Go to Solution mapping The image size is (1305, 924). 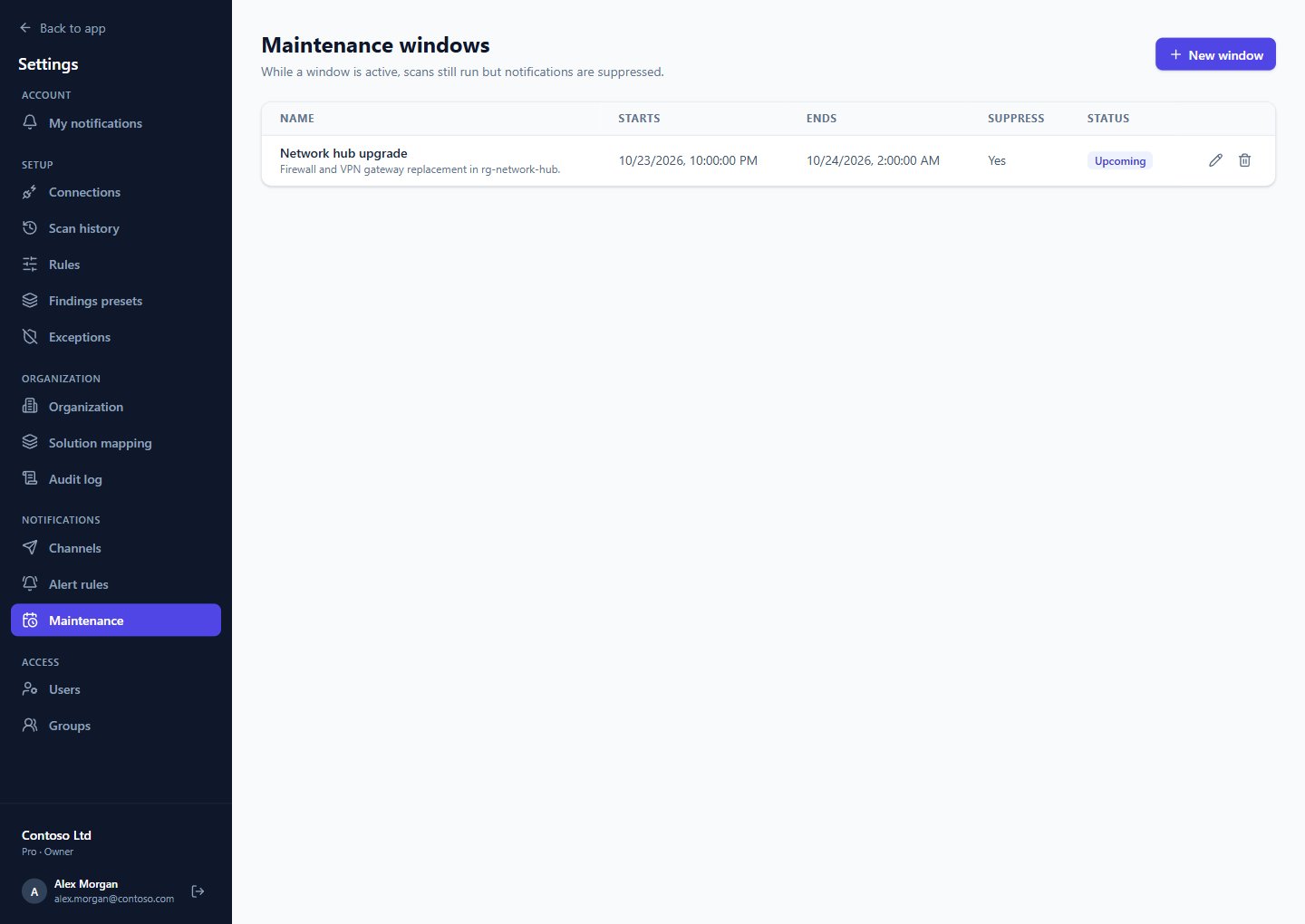click(x=116, y=443)
